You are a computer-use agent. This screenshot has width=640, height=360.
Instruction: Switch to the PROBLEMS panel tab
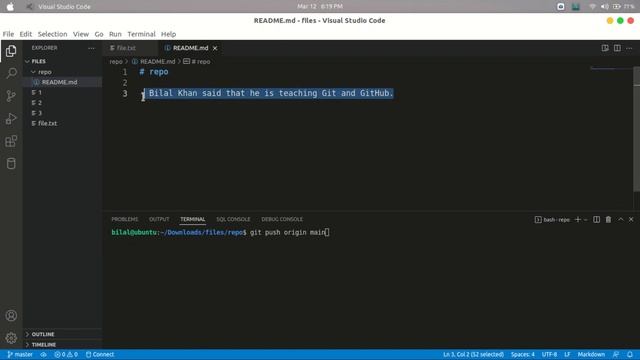(x=125, y=220)
